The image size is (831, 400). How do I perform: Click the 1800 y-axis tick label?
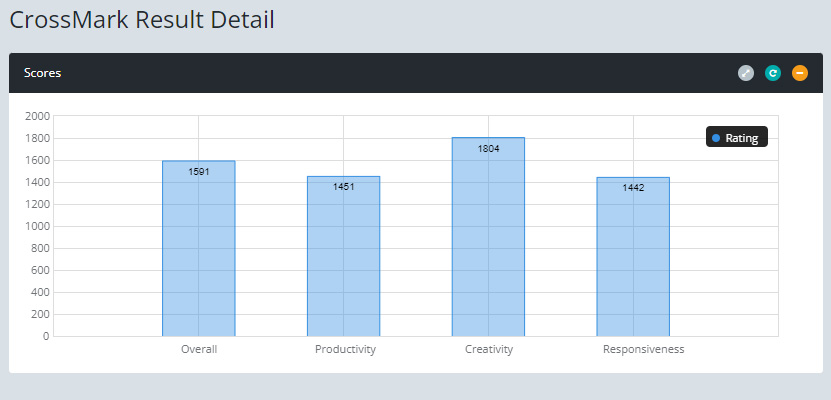click(x=37, y=138)
